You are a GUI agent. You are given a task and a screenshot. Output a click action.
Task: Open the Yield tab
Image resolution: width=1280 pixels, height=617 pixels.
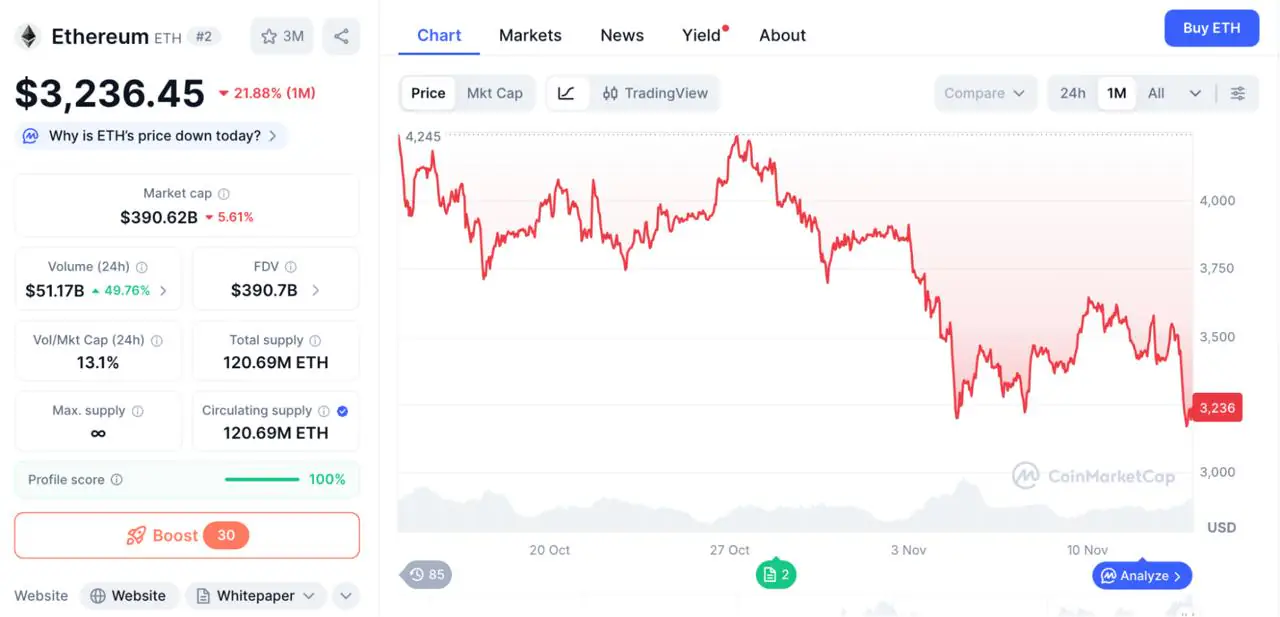click(701, 35)
